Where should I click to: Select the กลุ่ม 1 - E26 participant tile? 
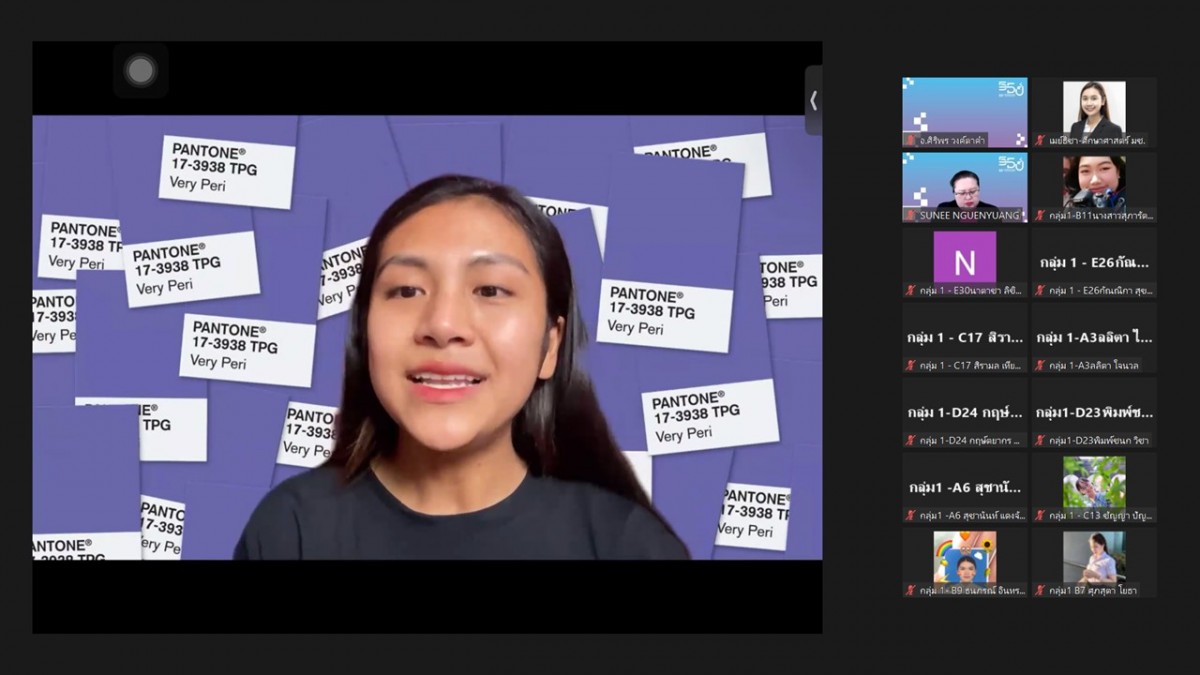pos(1094,262)
